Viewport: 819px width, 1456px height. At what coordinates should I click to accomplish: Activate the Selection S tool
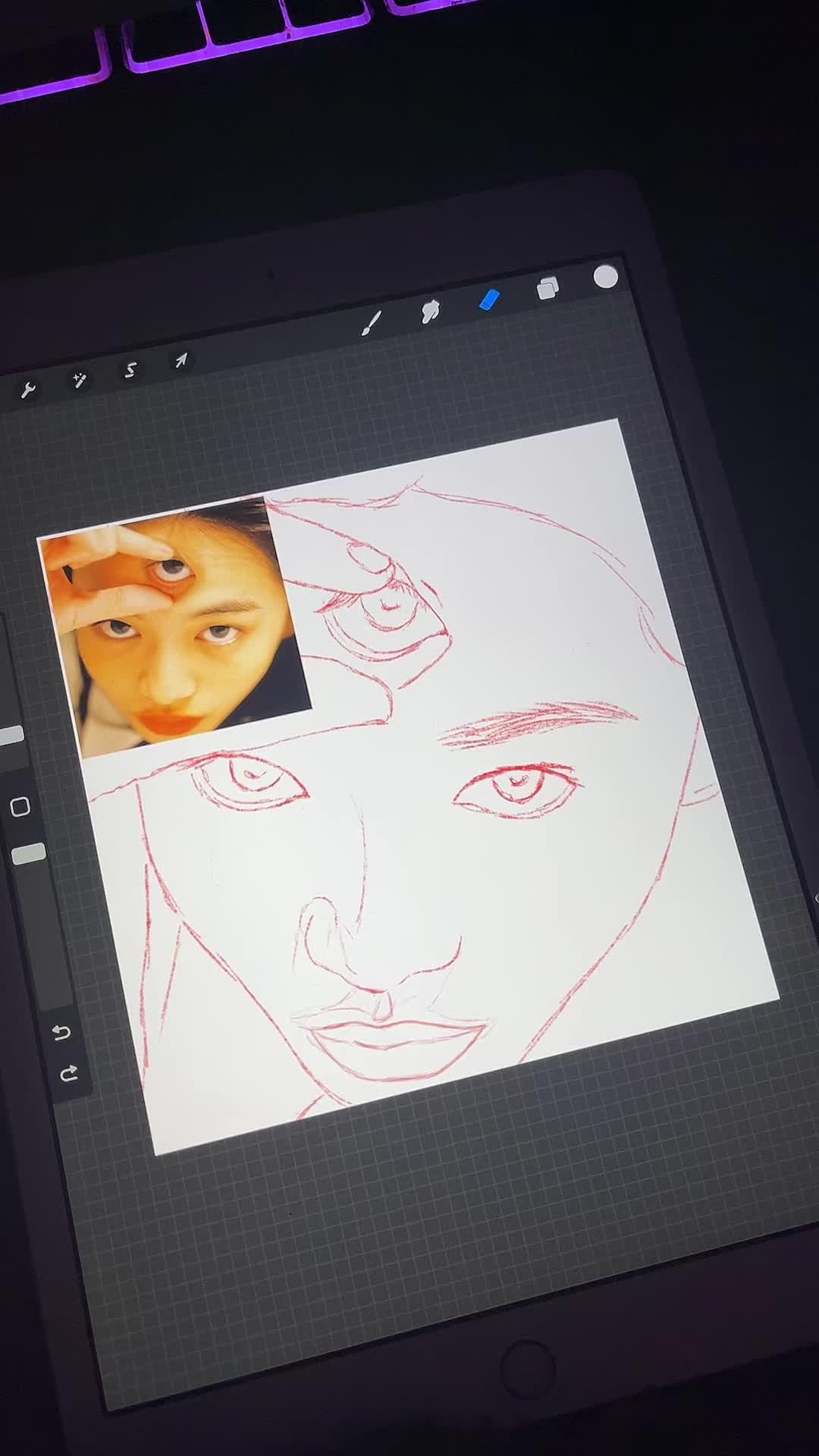tap(130, 370)
